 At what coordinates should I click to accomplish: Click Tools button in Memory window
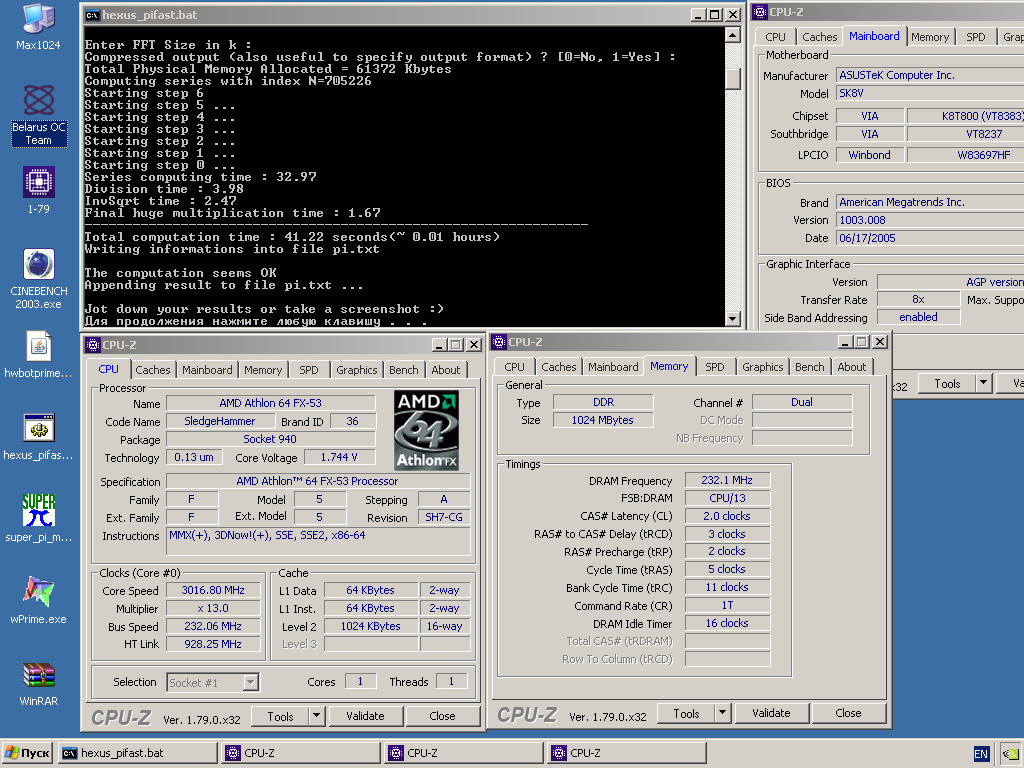(x=686, y=713)
